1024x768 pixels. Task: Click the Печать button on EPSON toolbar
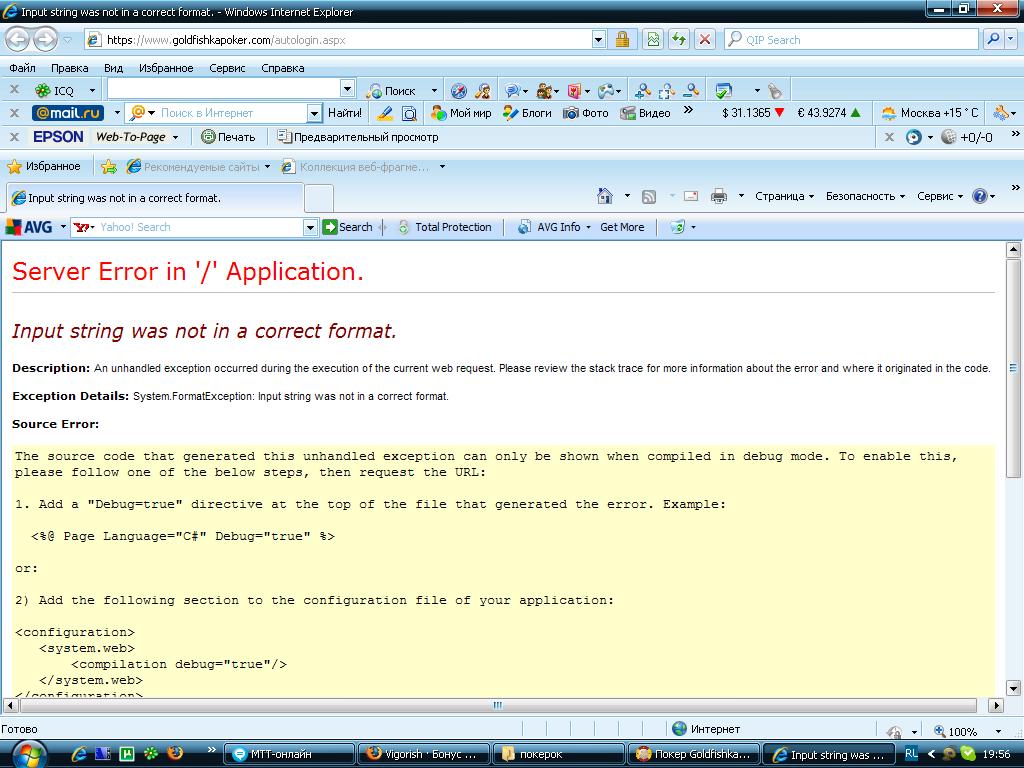(228, 137)
